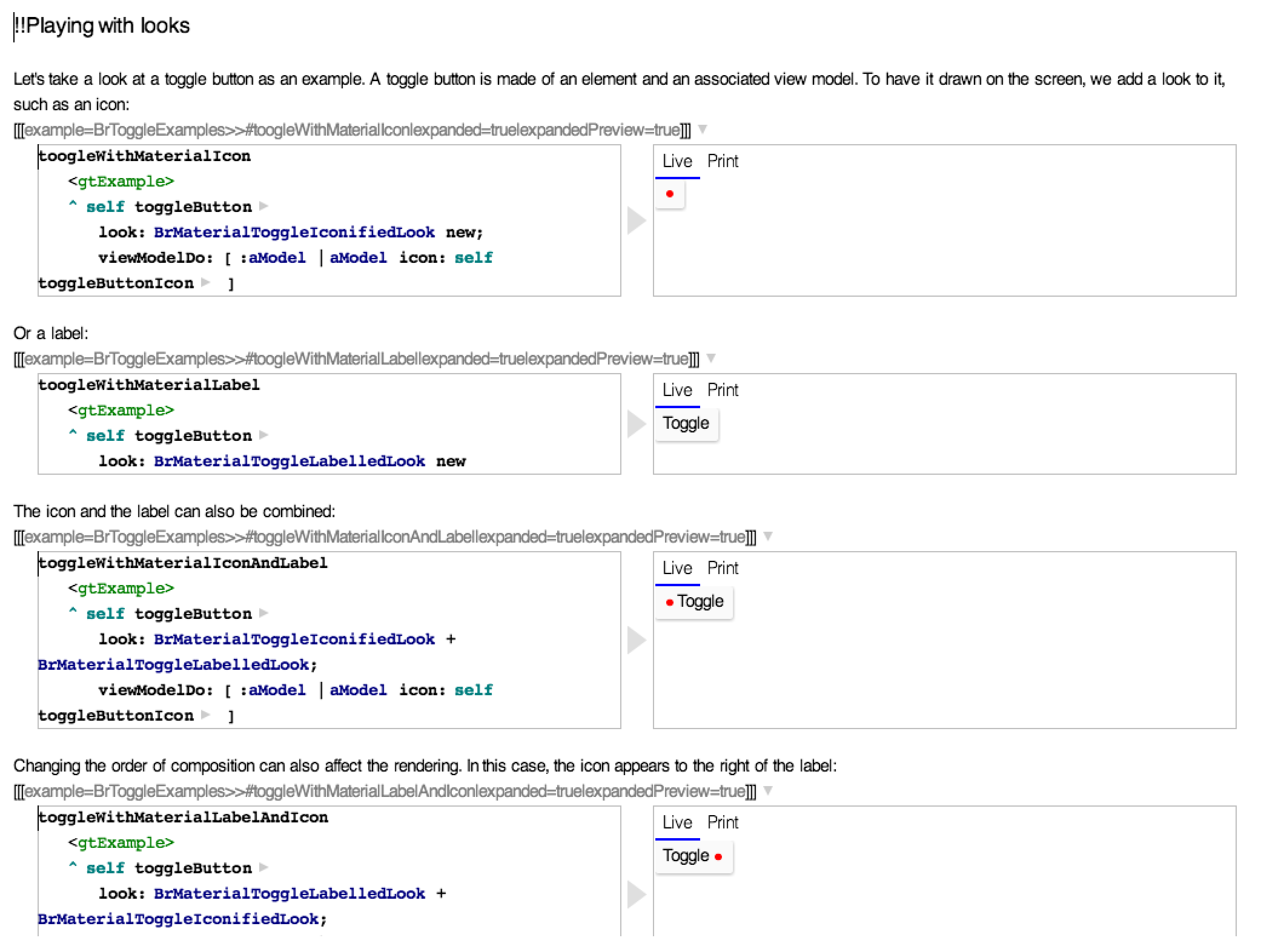Collapse the toggleWithMaterialLabelAndIcon example annotation

pyautogui.click(x=768, y=790)
